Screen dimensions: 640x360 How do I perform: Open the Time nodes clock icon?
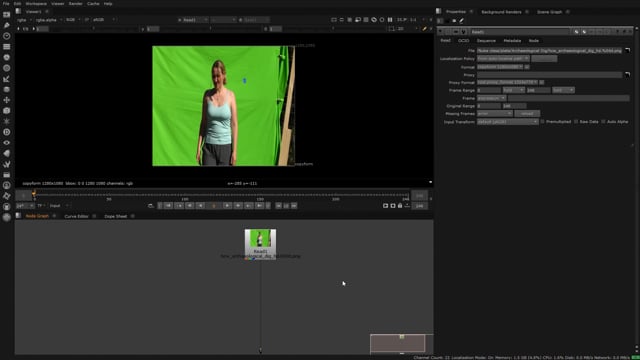(7, 36)
